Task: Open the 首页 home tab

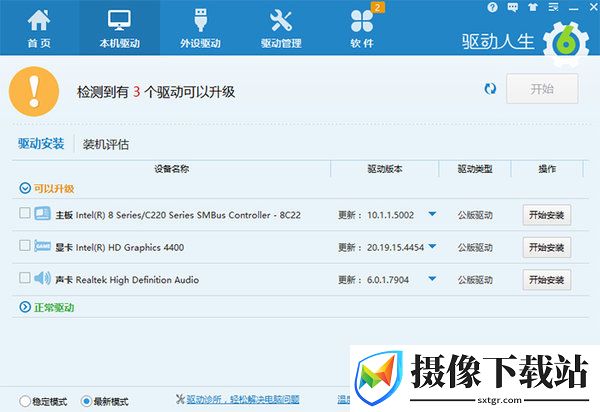Action: point(39,28)
